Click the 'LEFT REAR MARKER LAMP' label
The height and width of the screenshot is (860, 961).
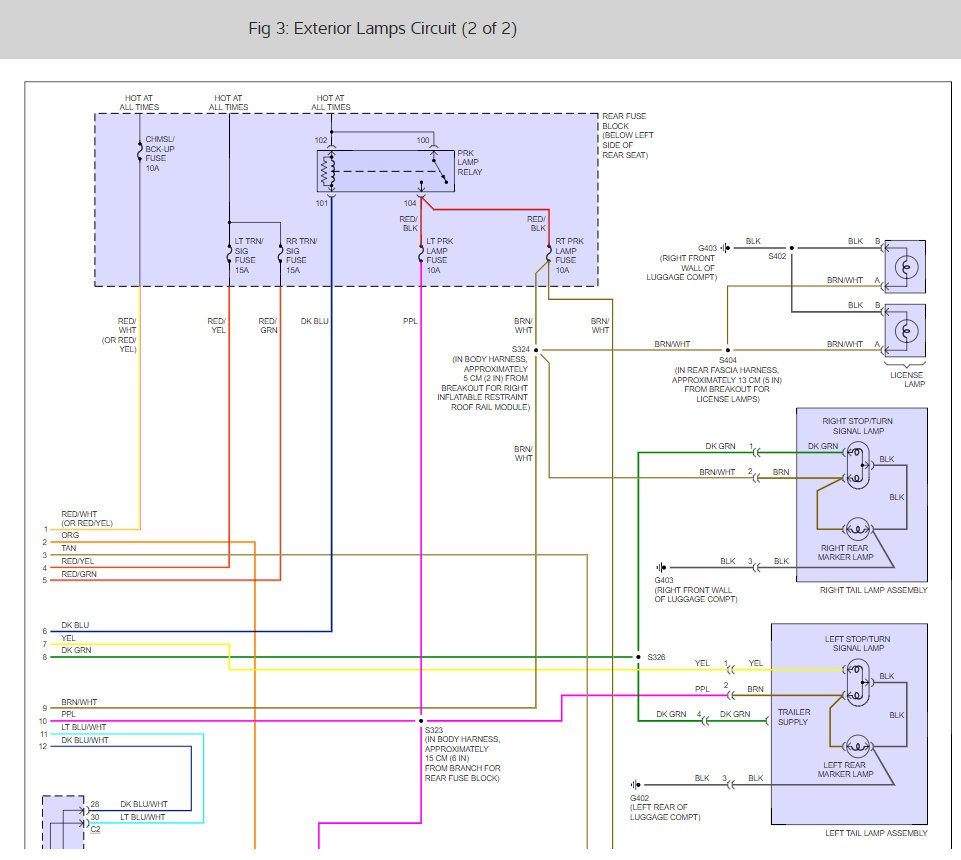(845, 769)
